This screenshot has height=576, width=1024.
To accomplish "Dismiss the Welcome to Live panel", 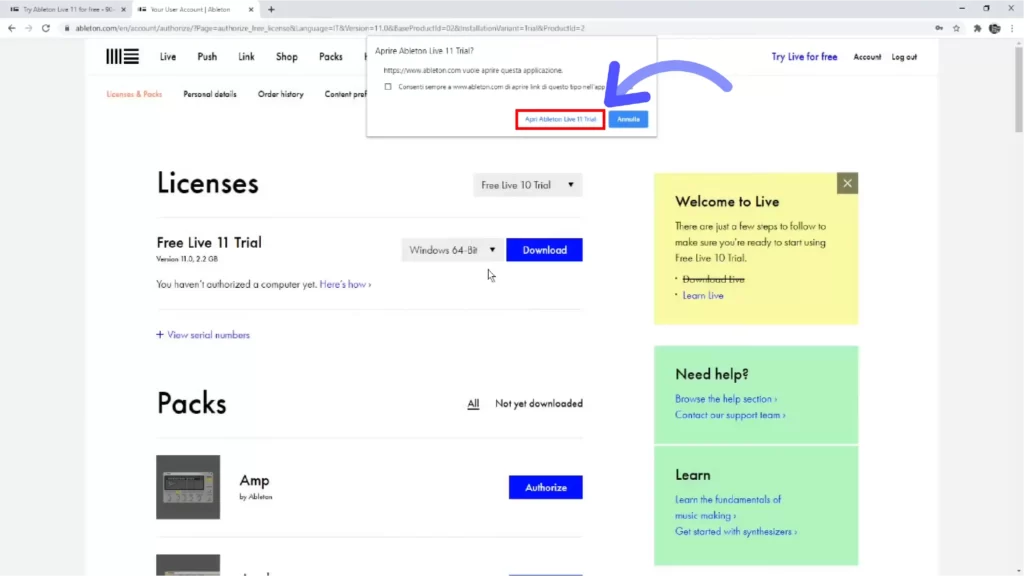I will tap(847, 184).
